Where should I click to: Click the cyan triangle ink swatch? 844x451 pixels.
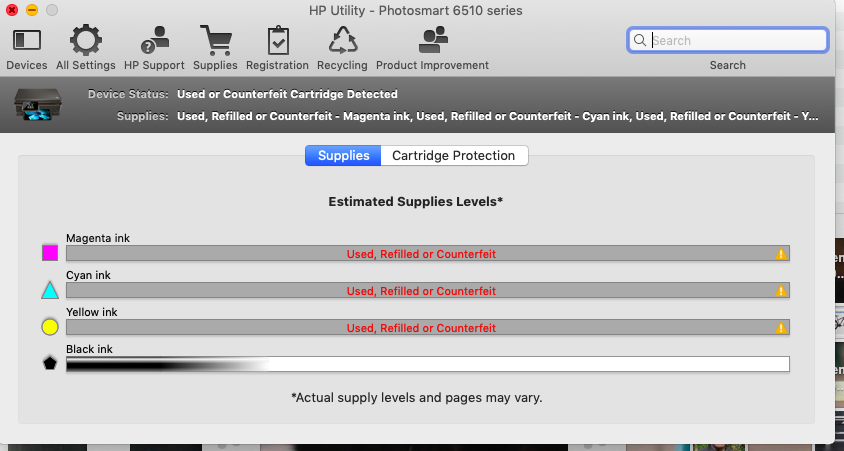50,290
